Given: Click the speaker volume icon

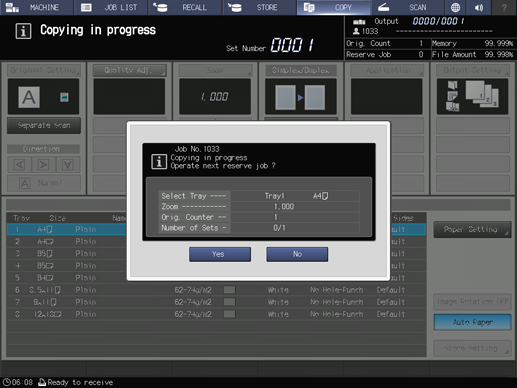Looking at the screenshot, I should [479, 7].
